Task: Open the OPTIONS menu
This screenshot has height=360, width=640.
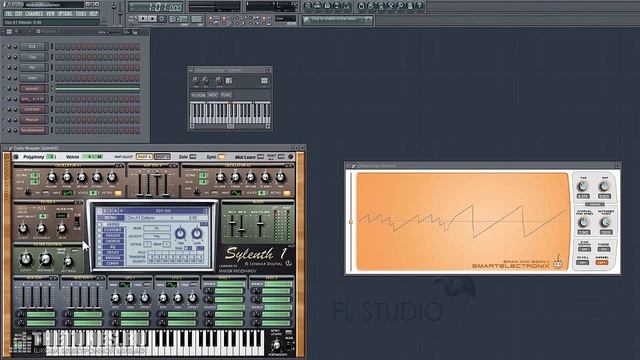Action: tap(65, 13)
